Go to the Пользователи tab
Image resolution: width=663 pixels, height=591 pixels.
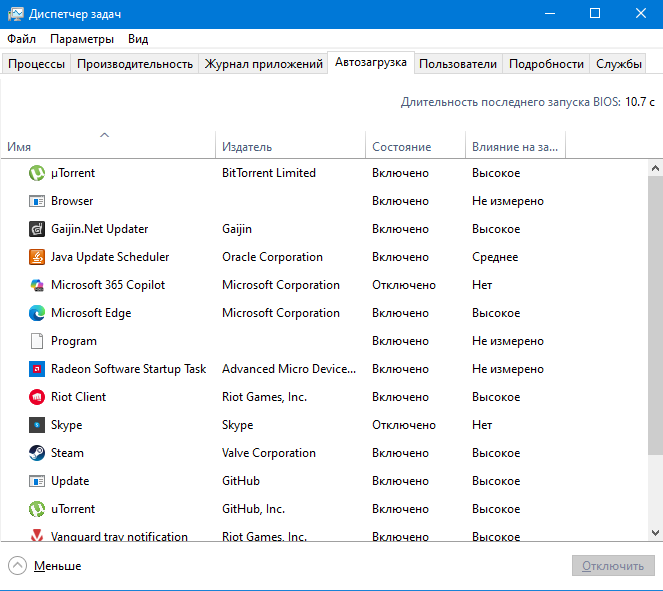[458, 64]
